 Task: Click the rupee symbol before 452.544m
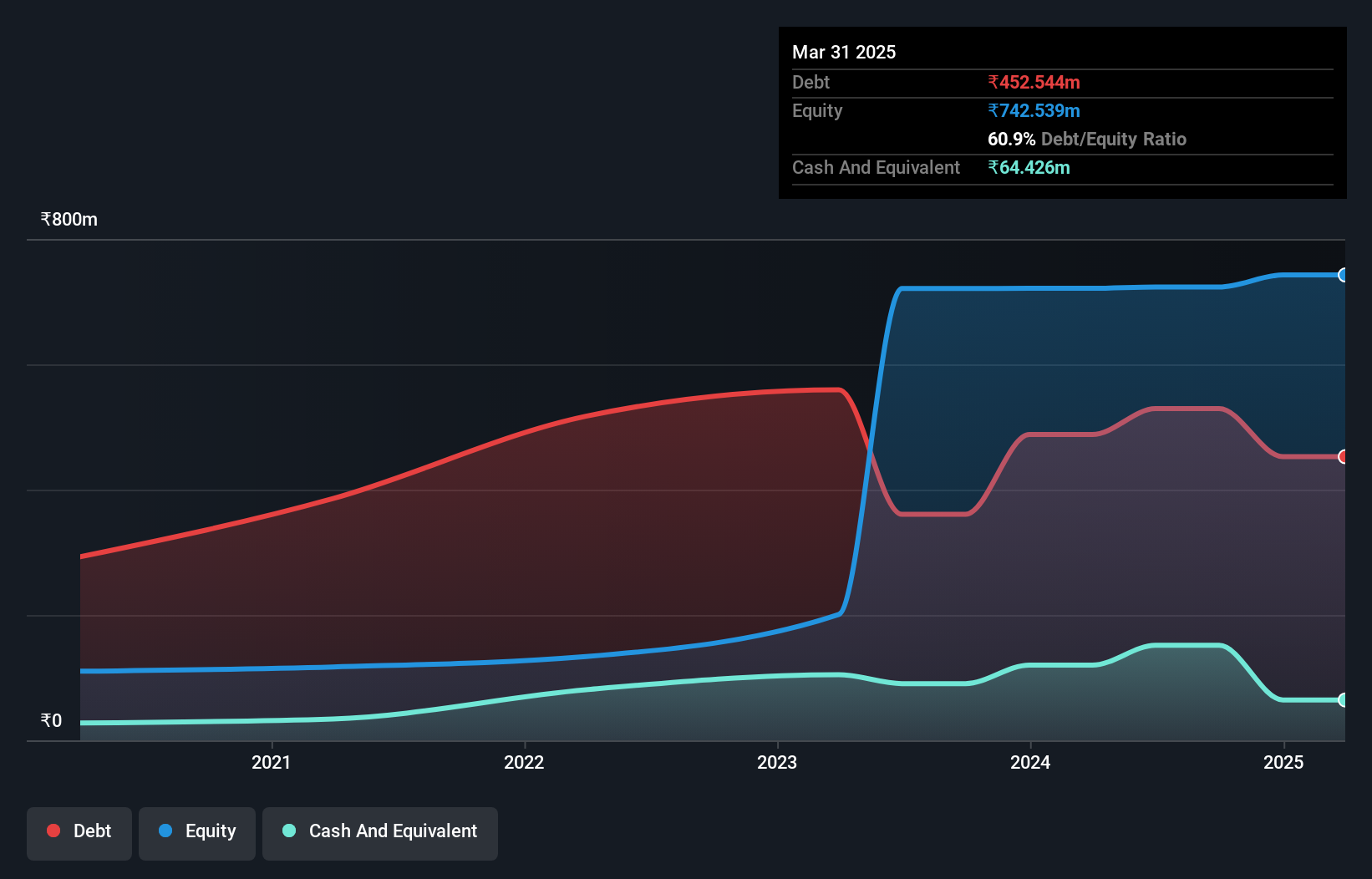(x=993, y=82)
